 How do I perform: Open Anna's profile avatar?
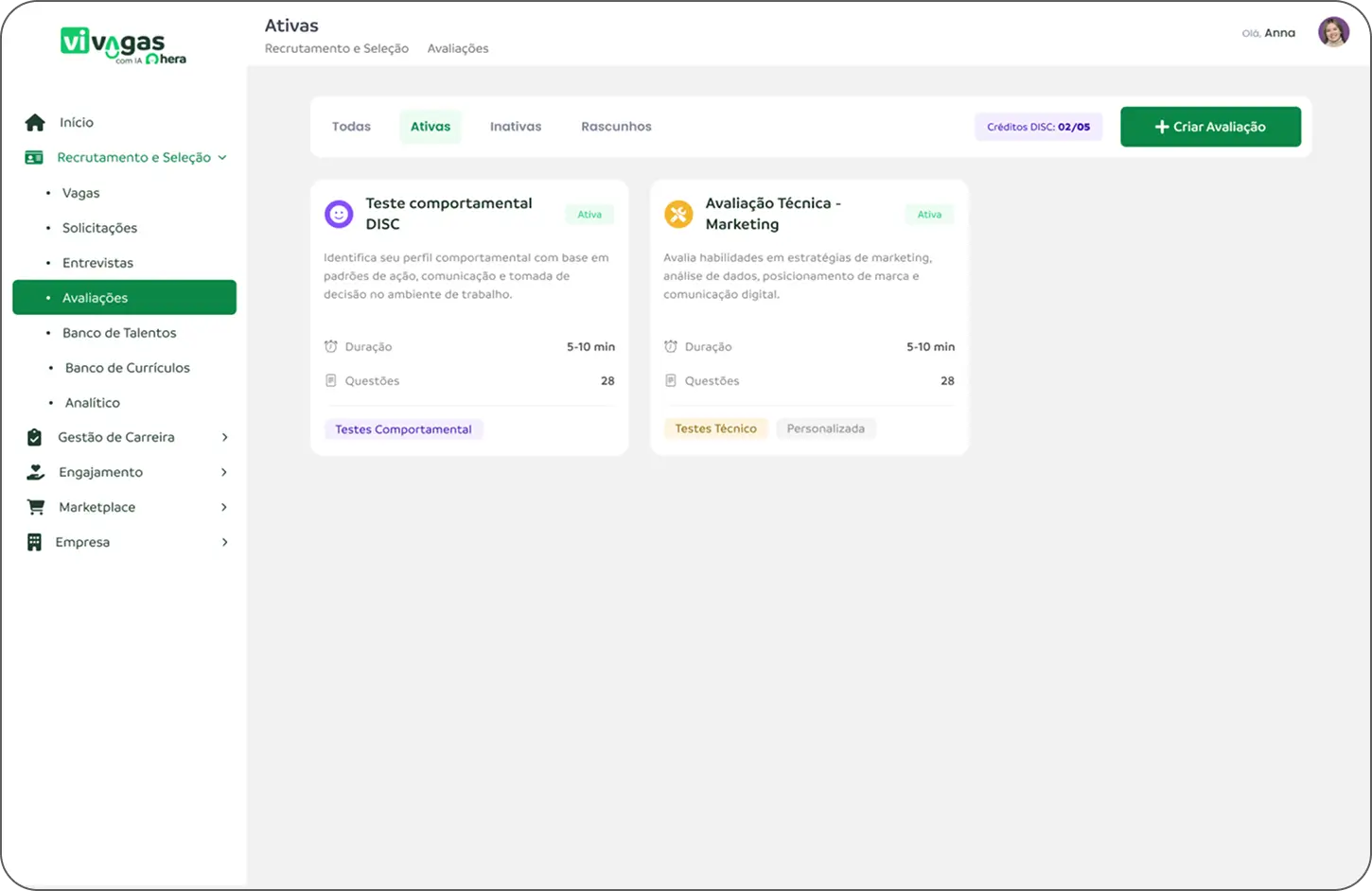(1333, 33)
